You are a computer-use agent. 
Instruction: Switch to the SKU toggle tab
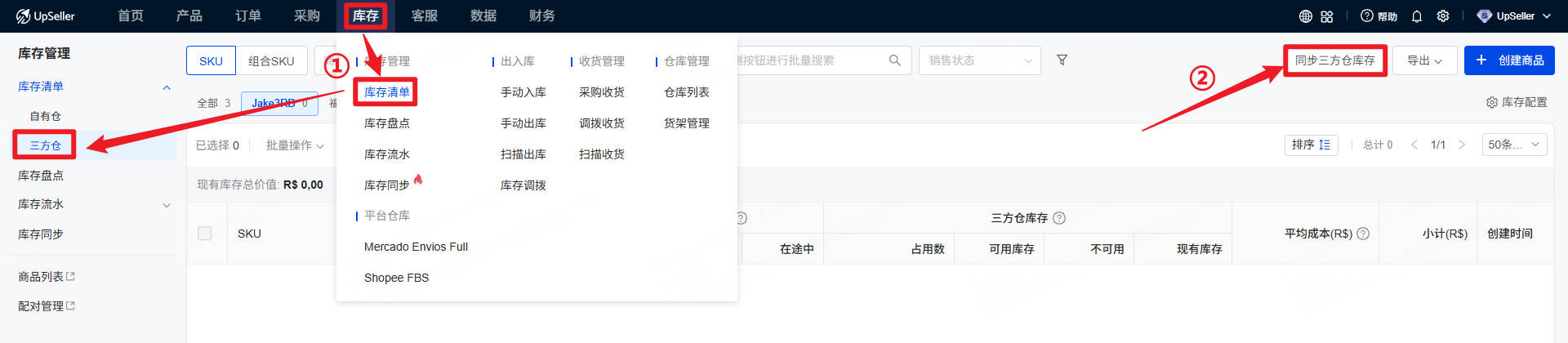[x=211, y=61]
